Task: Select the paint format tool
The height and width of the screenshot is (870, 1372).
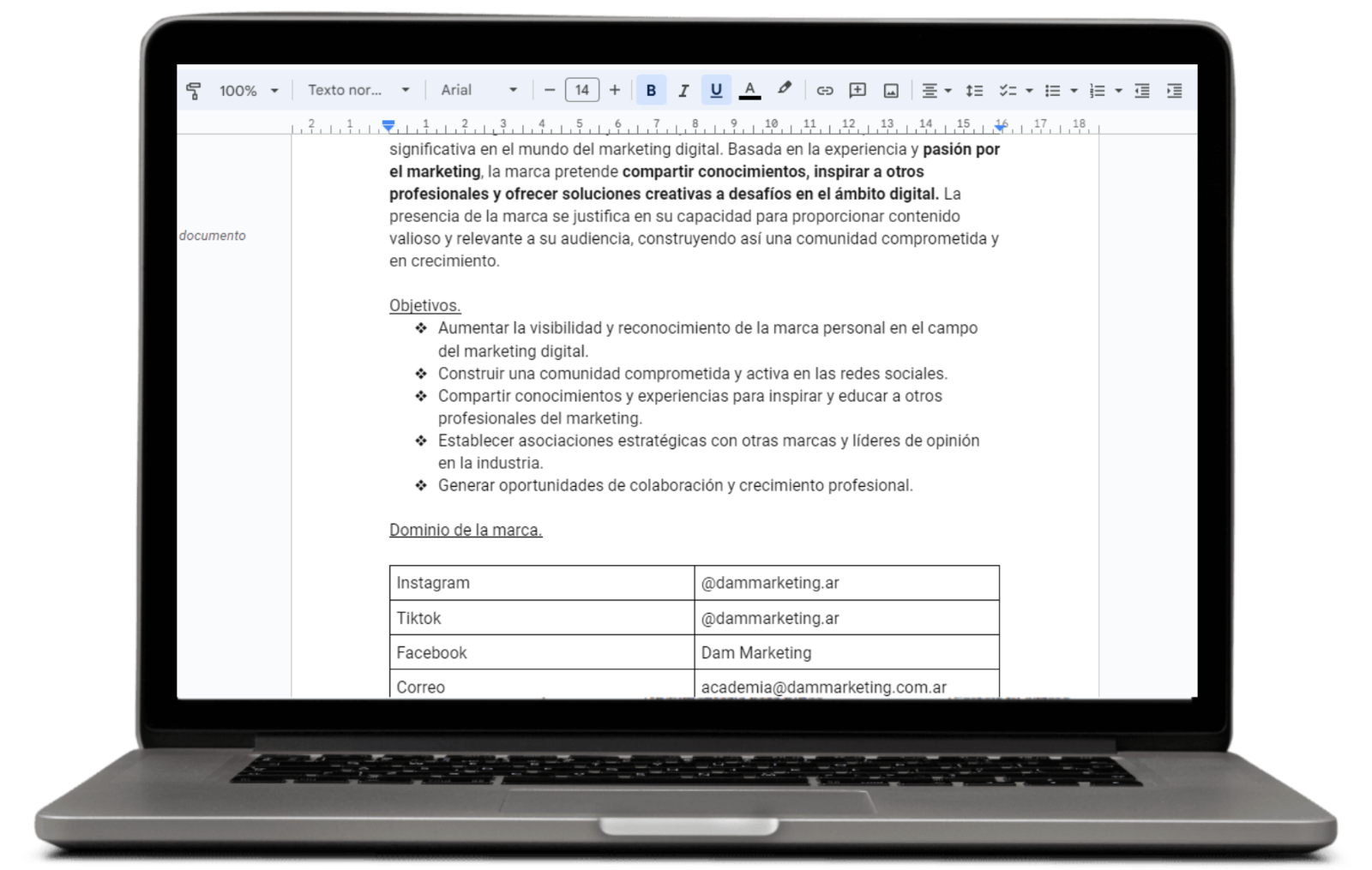Action: point(194,90)
